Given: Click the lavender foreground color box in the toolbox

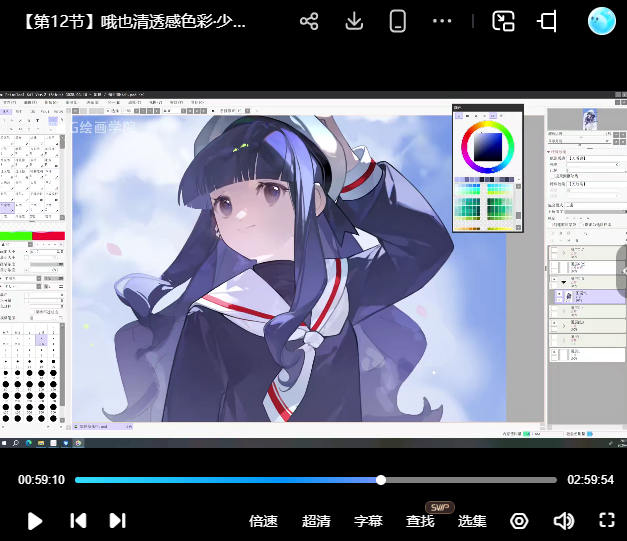Looking at the screenshot, I should (x=53, y=121).
